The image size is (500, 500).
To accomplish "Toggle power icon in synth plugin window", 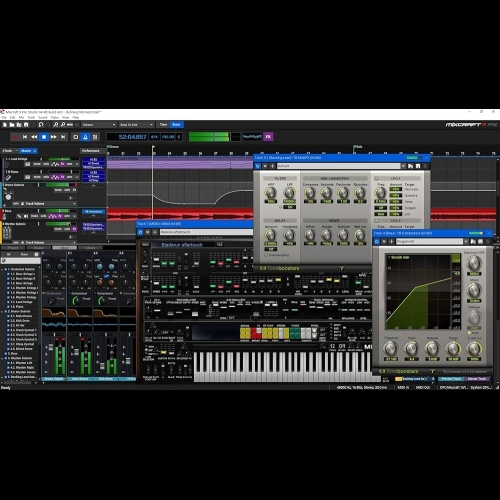I will tap(140, 232).
